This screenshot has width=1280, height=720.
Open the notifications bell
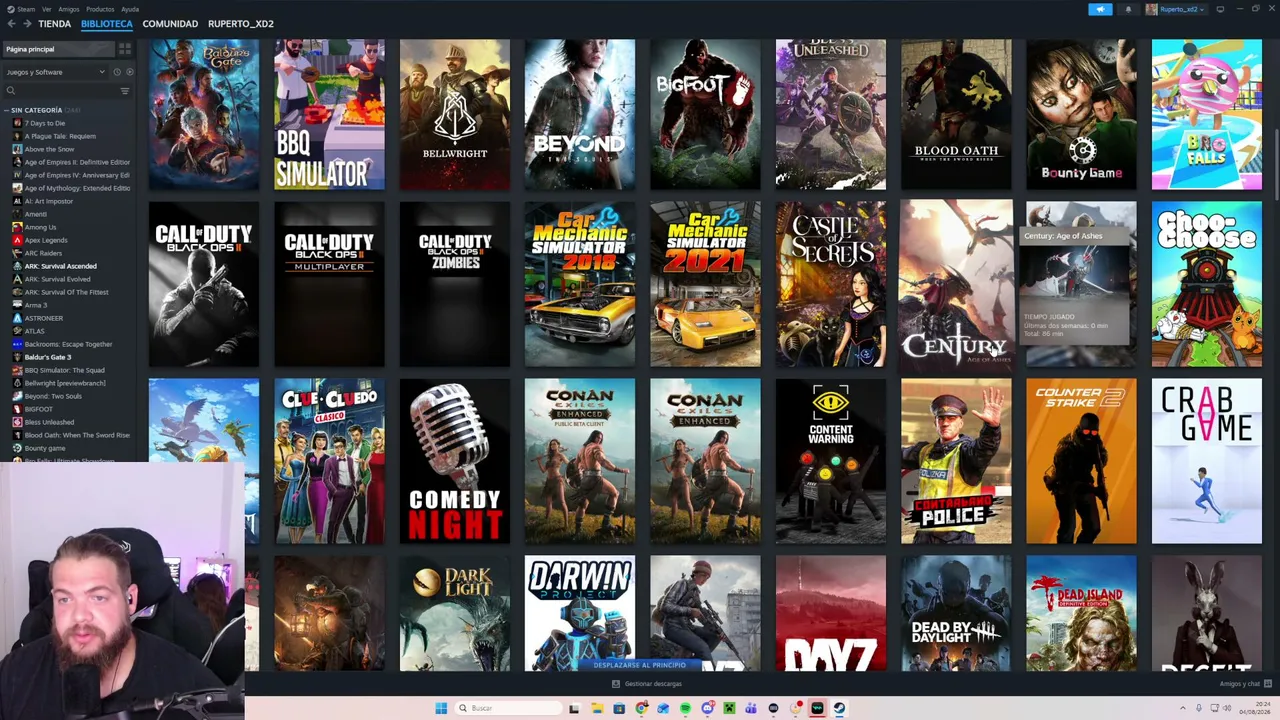point(1128,9)
